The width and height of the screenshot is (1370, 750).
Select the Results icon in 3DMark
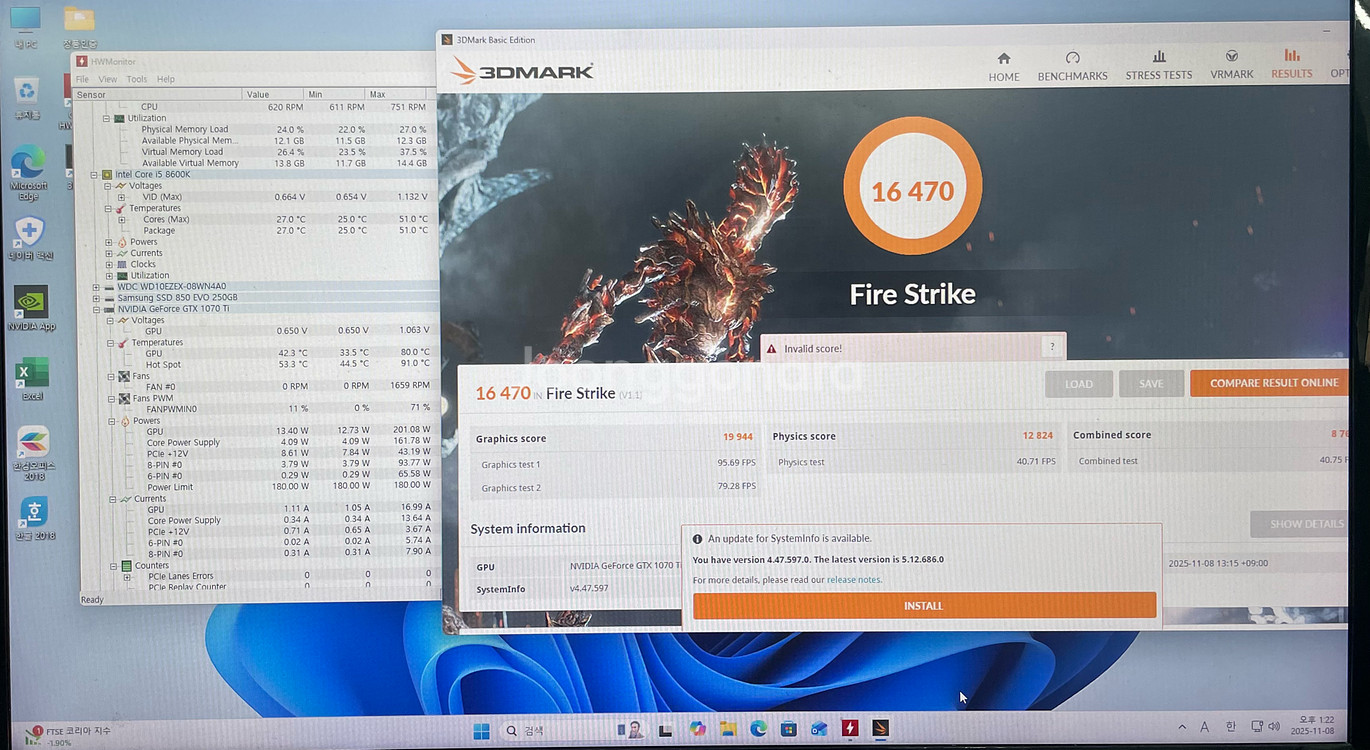click(1291, 65)
